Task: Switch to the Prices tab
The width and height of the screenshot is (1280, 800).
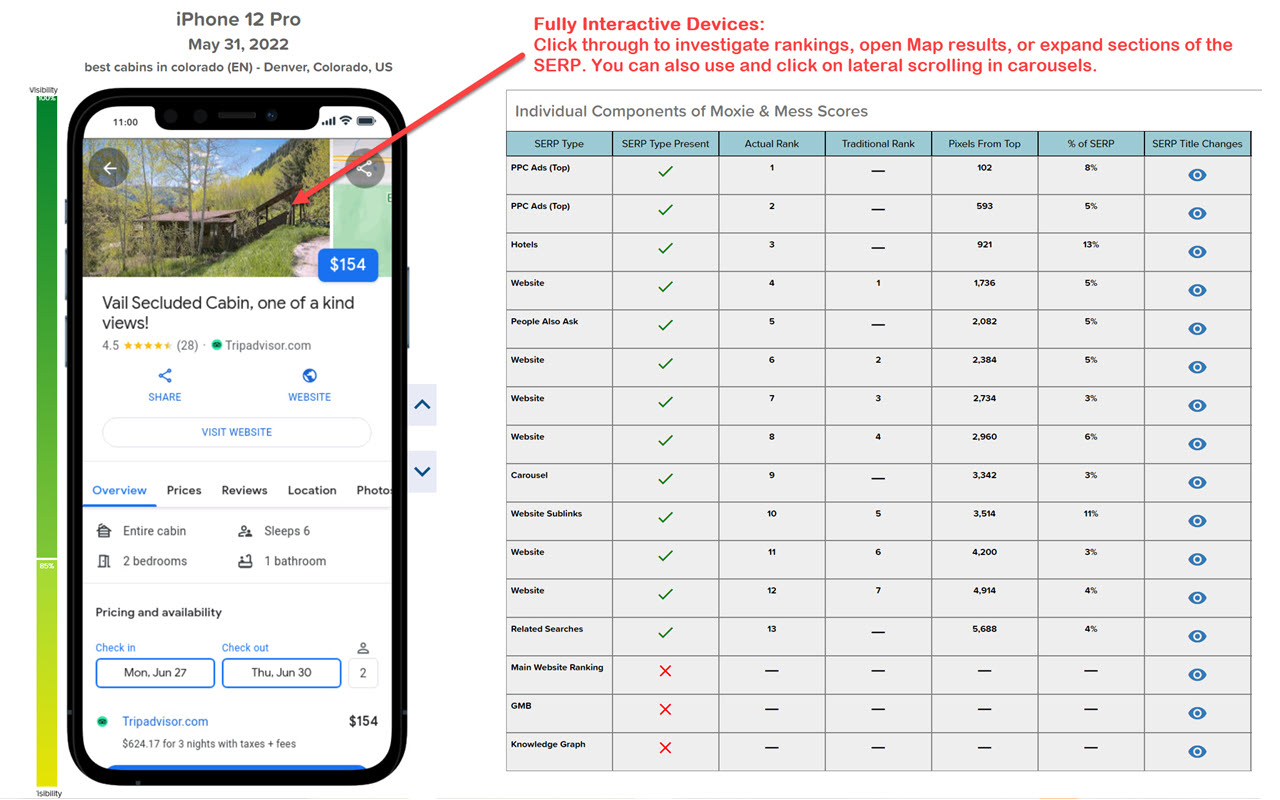Action: (184, 490)
